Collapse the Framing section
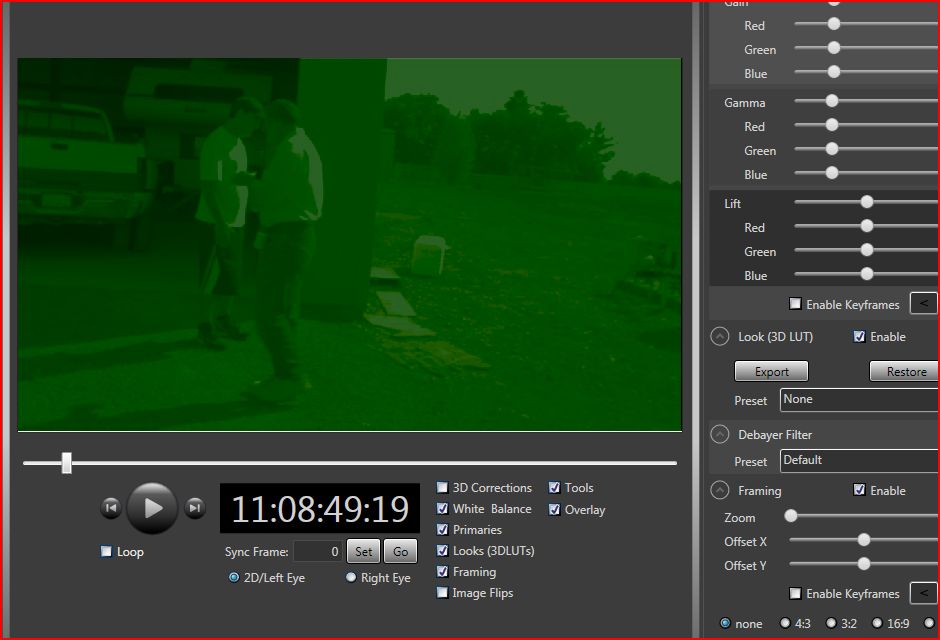Image resolution: width=940 pixels, height=640 pixels. click(719, 490)
